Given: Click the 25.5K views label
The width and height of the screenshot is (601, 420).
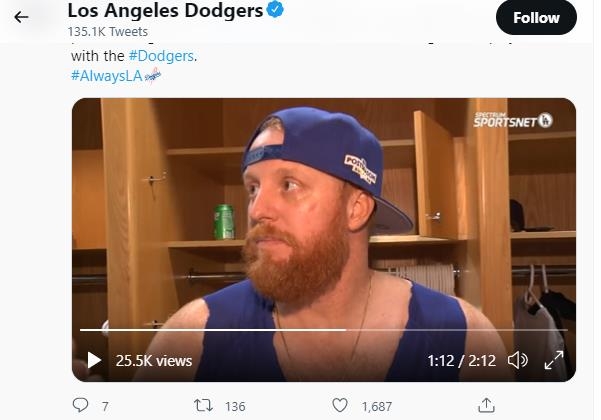Looking at the screenshot, I should [153, 360].
